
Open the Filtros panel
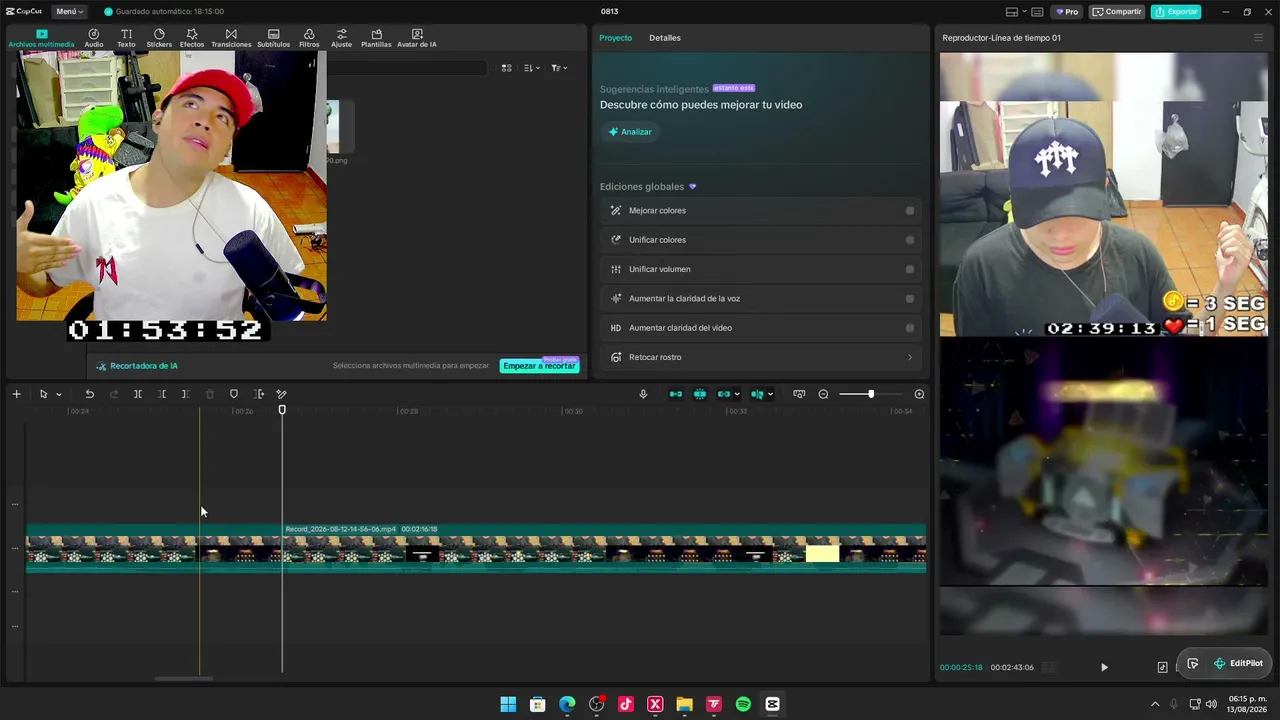pos(309,38)
